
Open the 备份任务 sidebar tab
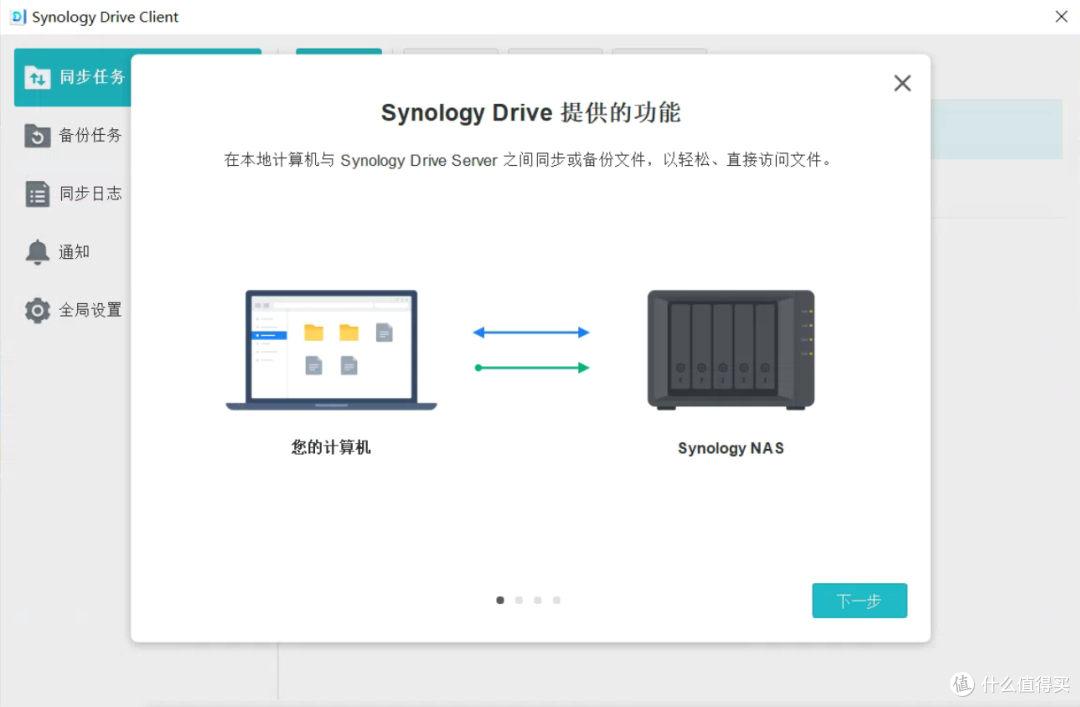(72, 135)
